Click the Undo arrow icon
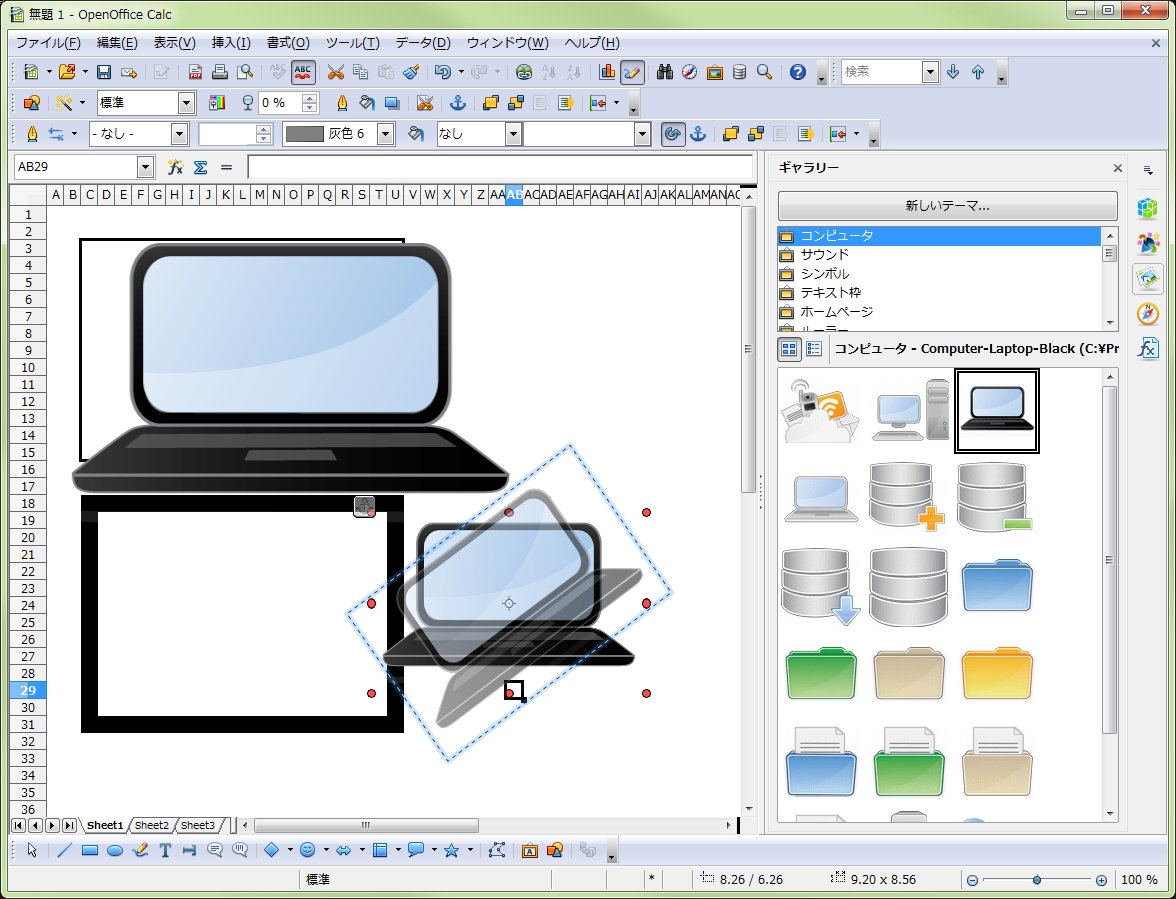Screen dimensions: 1176x899 pos(442,72)
